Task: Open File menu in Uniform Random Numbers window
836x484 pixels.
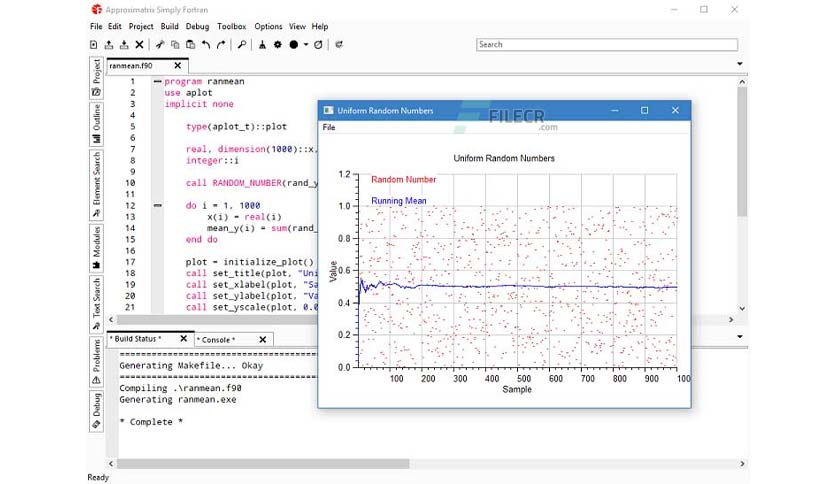Action: 329,127
